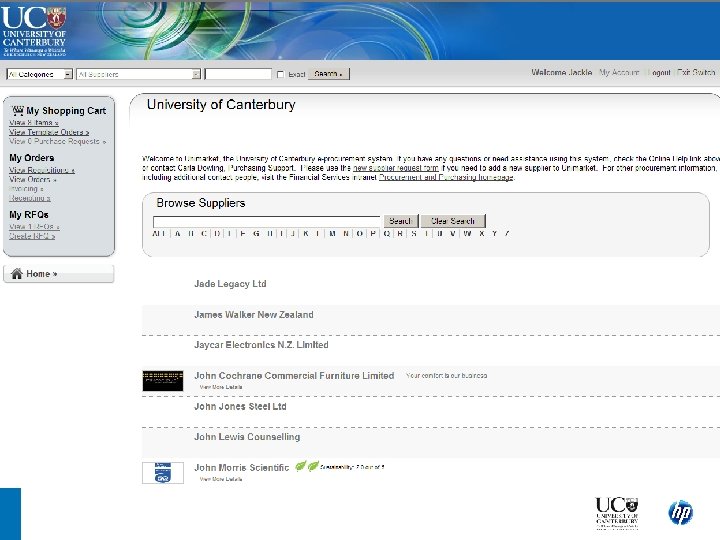Open View 8 Items in shopping cart
The height and width of the screenshot is (540, 720).
click(34, 123)
